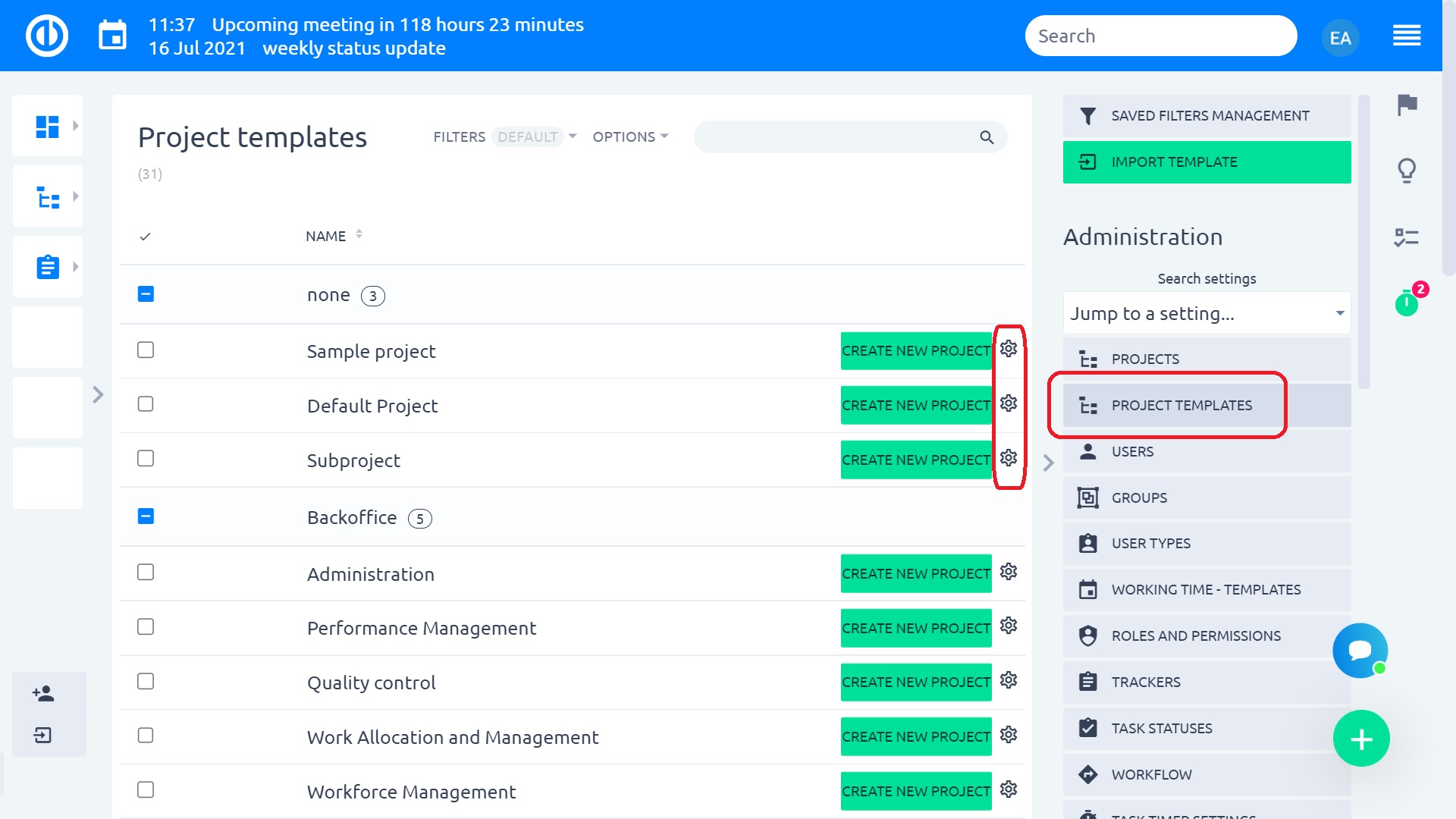Open the OPTIONS dropdown
The image size is (1456, 819).
click(x=630, y=137)
